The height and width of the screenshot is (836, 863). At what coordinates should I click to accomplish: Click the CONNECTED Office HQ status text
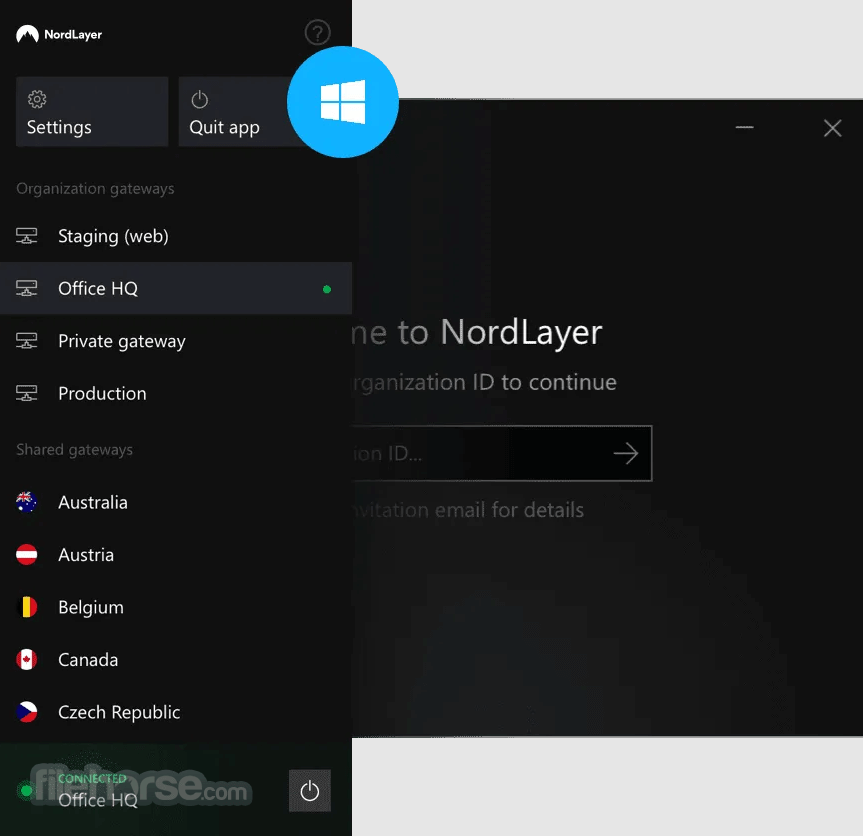(97, 791)
